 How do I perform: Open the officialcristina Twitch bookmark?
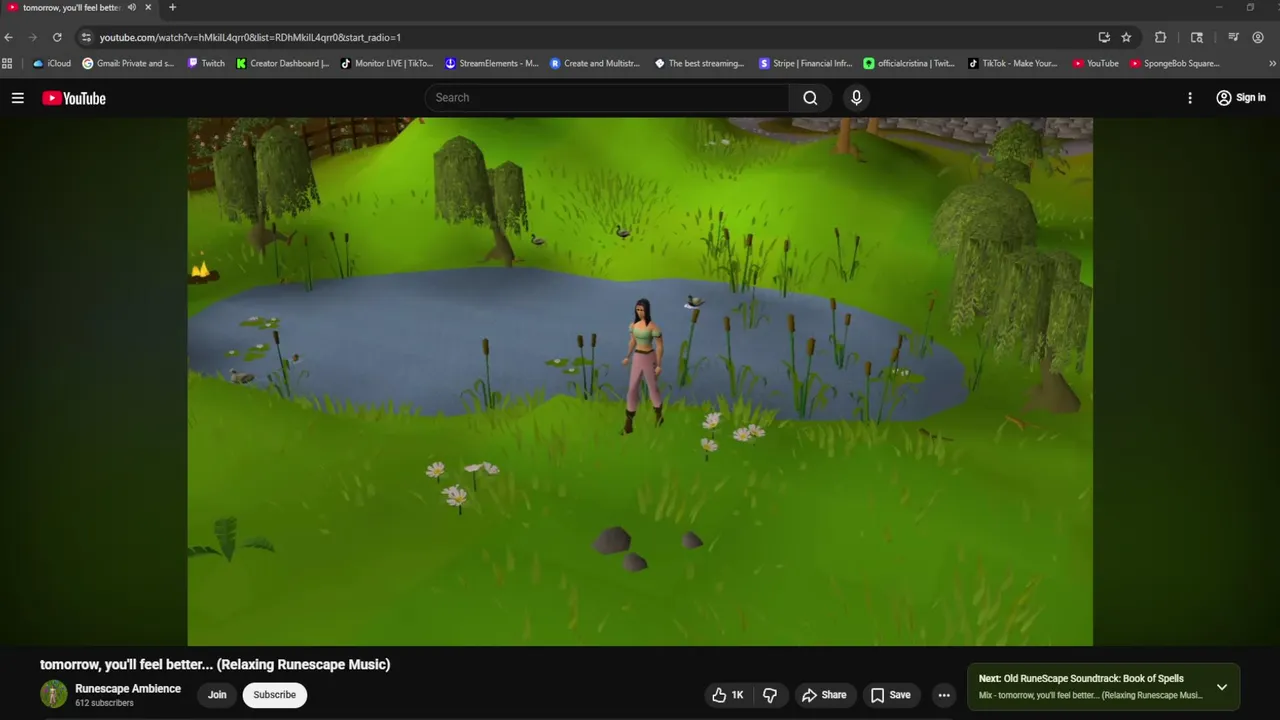pyautogui.click(x=909, y=63)
